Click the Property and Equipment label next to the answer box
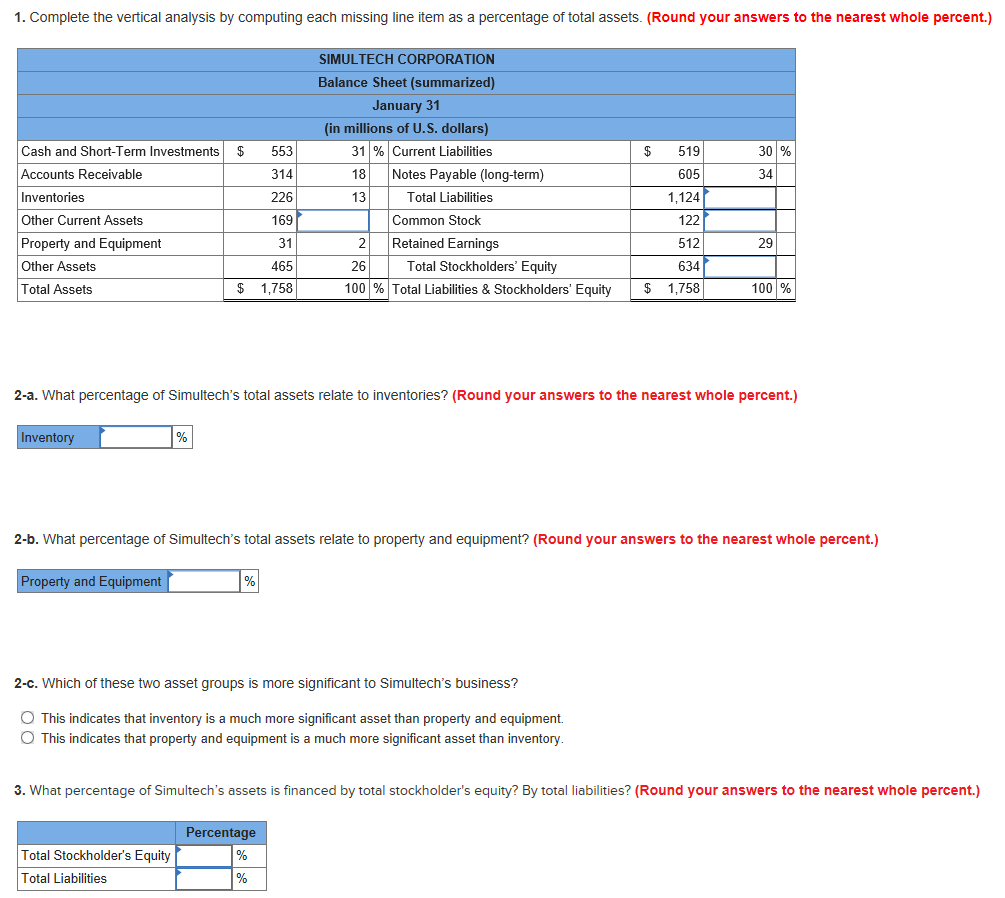Image resolution: width=1005 pixels, height=898 pixels. click(x=91, y=581)
